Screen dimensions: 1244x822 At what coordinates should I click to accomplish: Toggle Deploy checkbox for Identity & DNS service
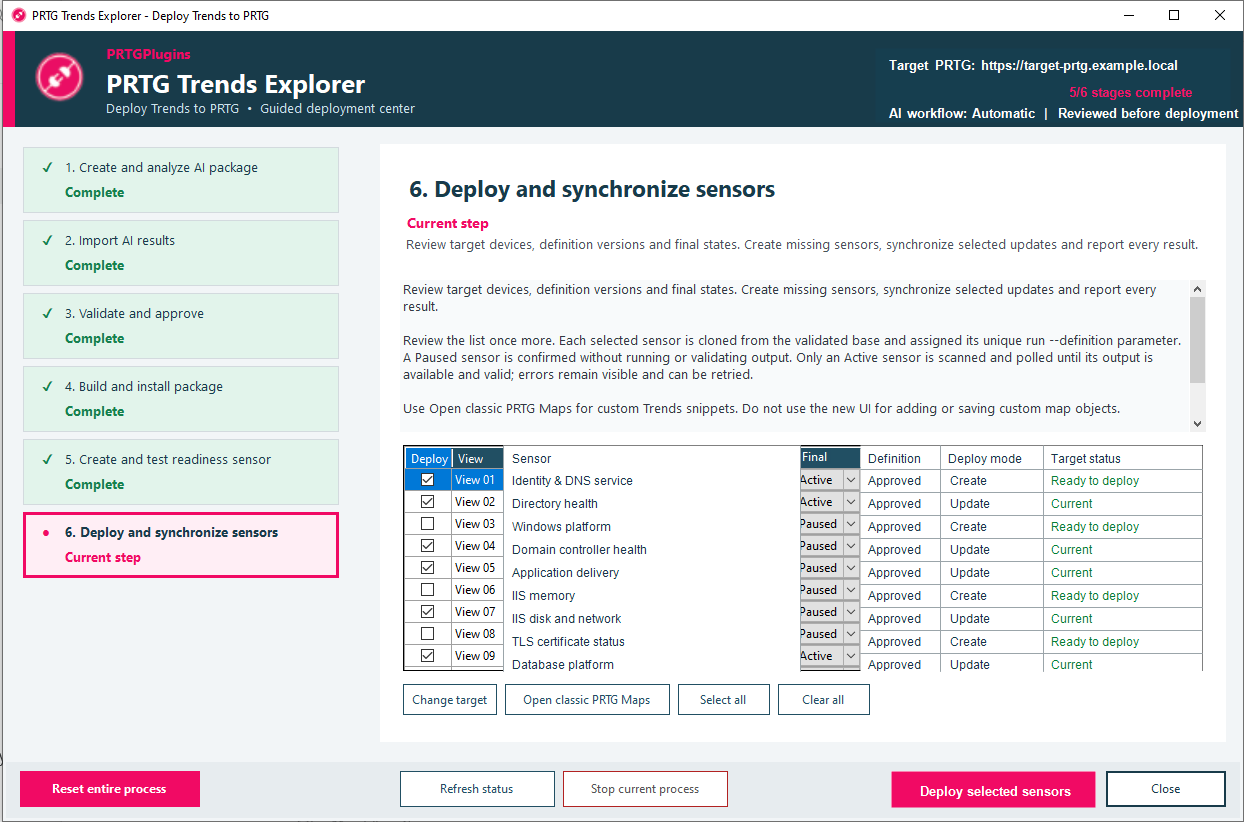point(428,480)
